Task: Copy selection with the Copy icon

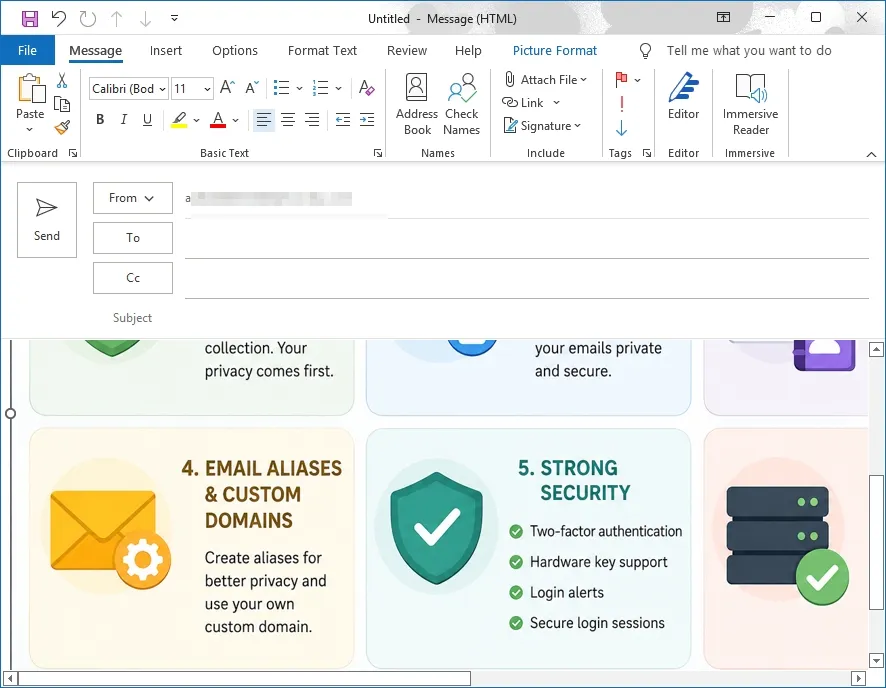Action: [62, 104]
